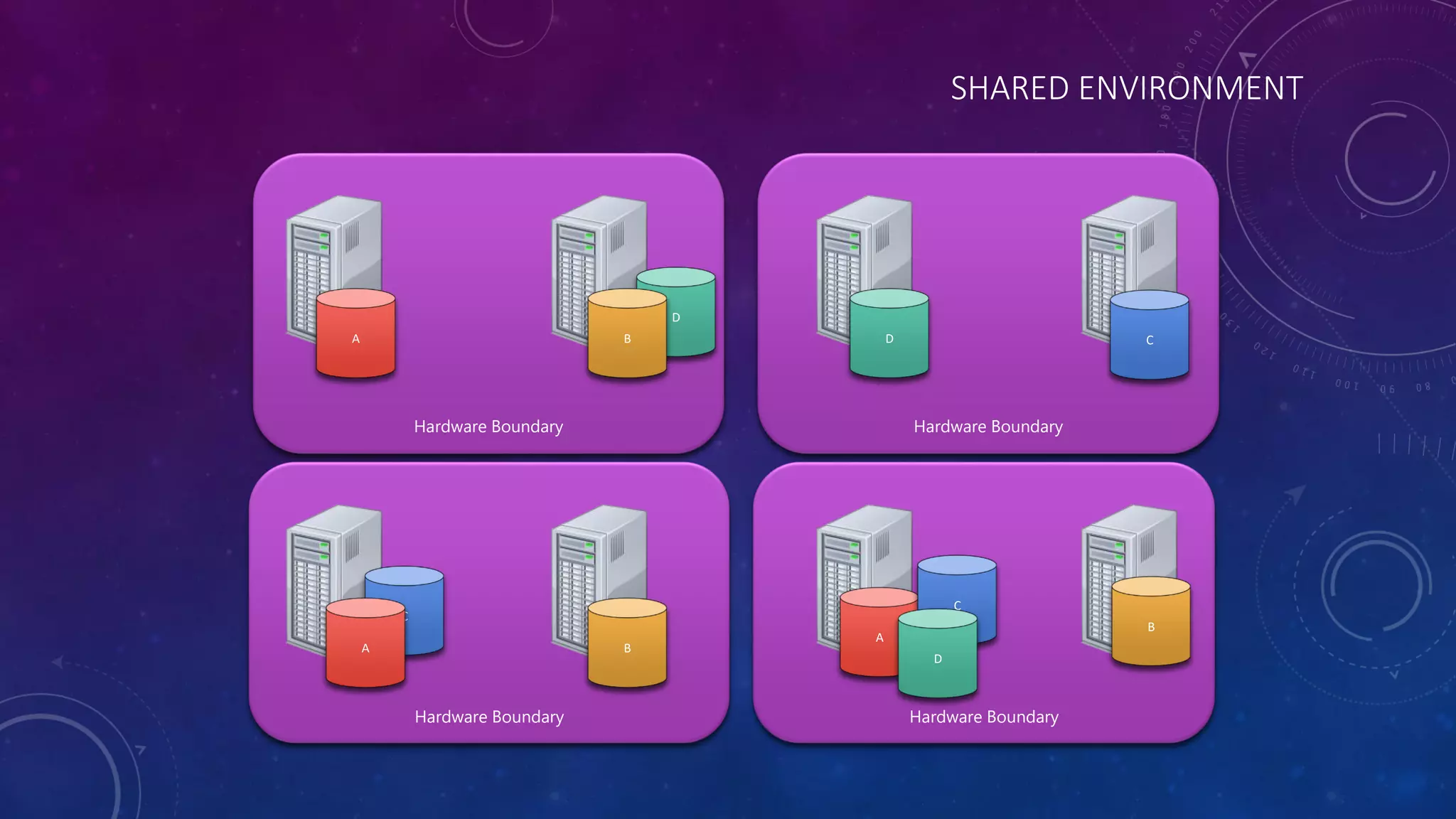The image size is (1456, 819).
Task: Select the green cylinder D in the bottom-right boundary
Action: point(938,654)
